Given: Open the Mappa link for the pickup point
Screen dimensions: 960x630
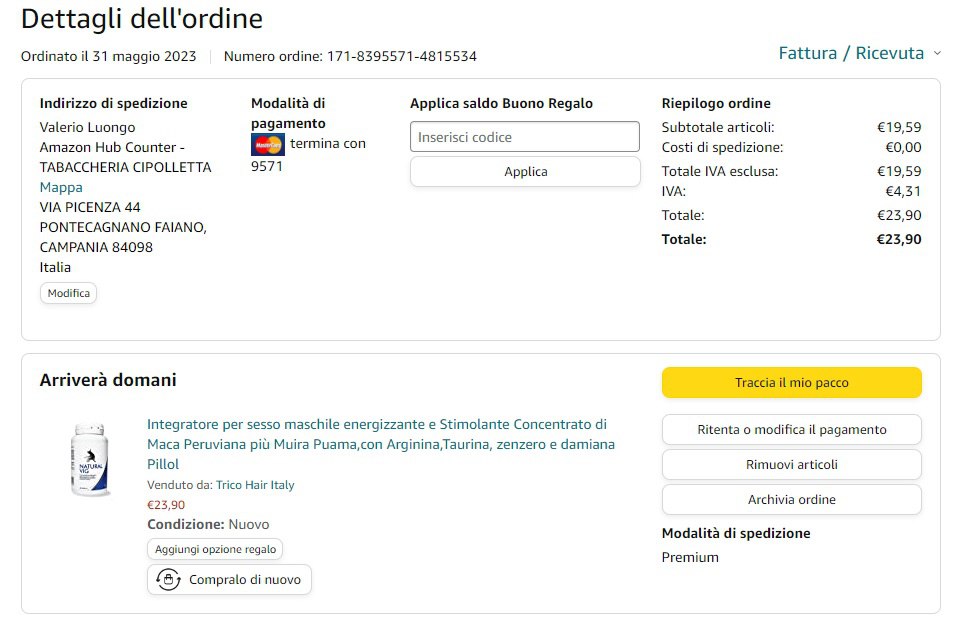Looking at the screenshot, I should pos(61,187).
